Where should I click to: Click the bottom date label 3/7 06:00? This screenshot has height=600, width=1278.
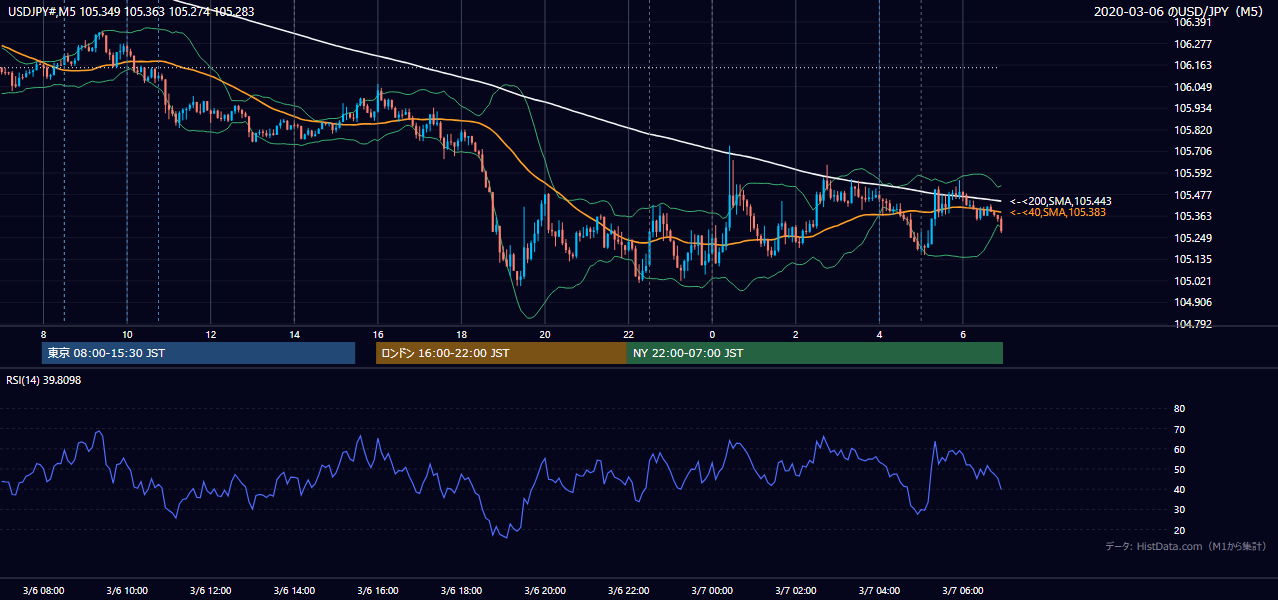pos(963,591)
